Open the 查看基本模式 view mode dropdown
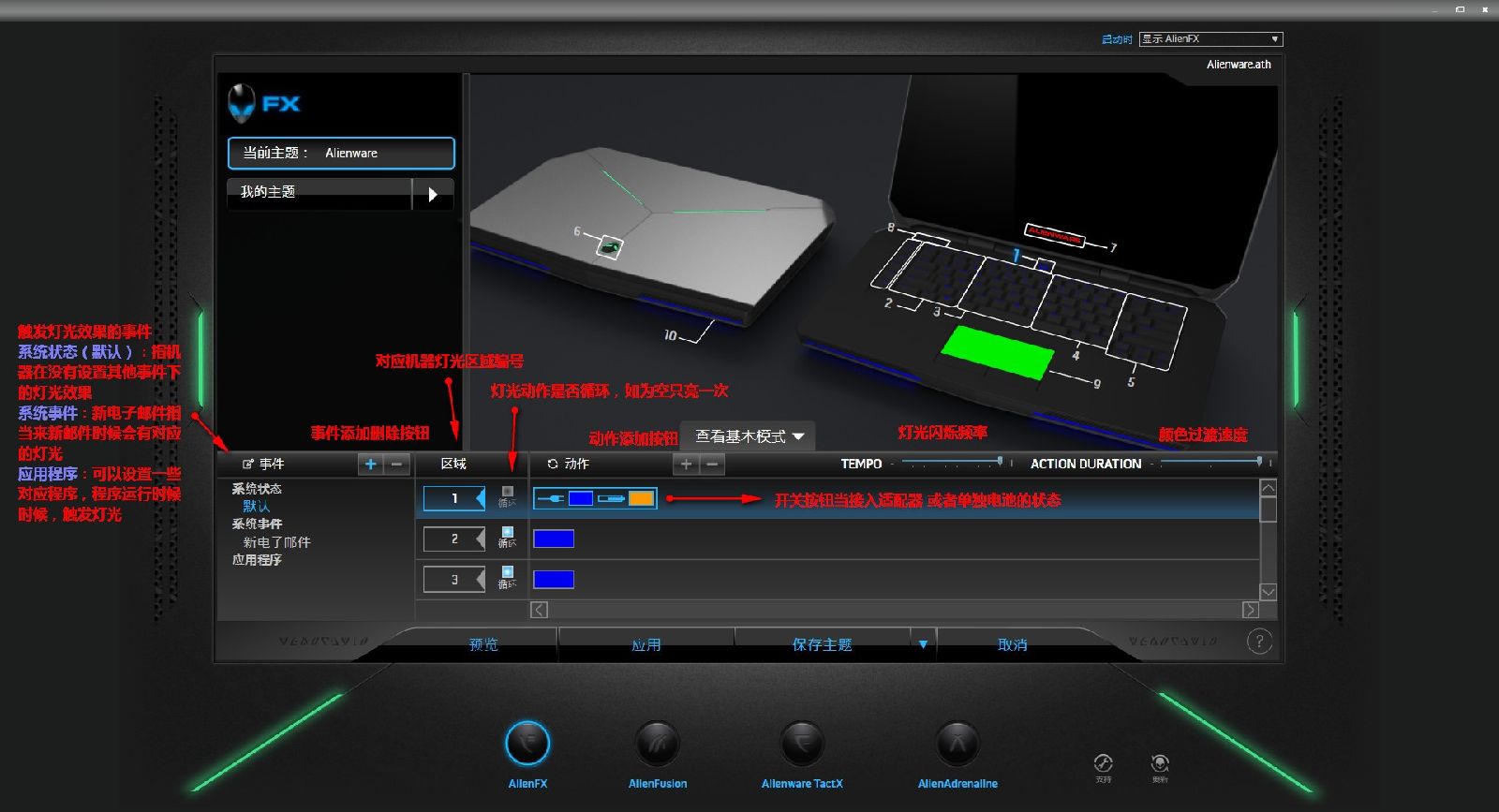 [749, 436]
